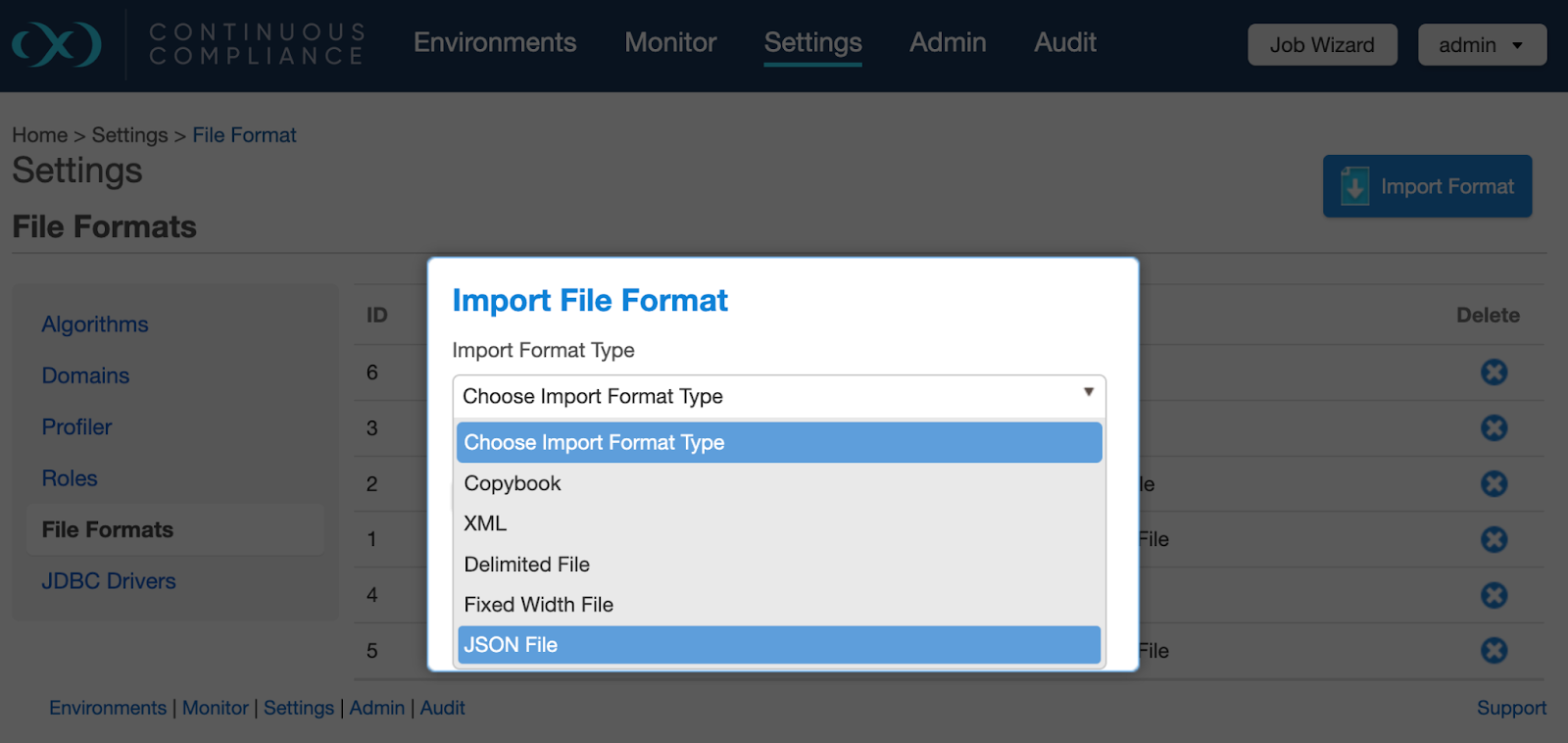Choose Copybook option in format list
The image size is (1568, 743).
coord(778,483)
